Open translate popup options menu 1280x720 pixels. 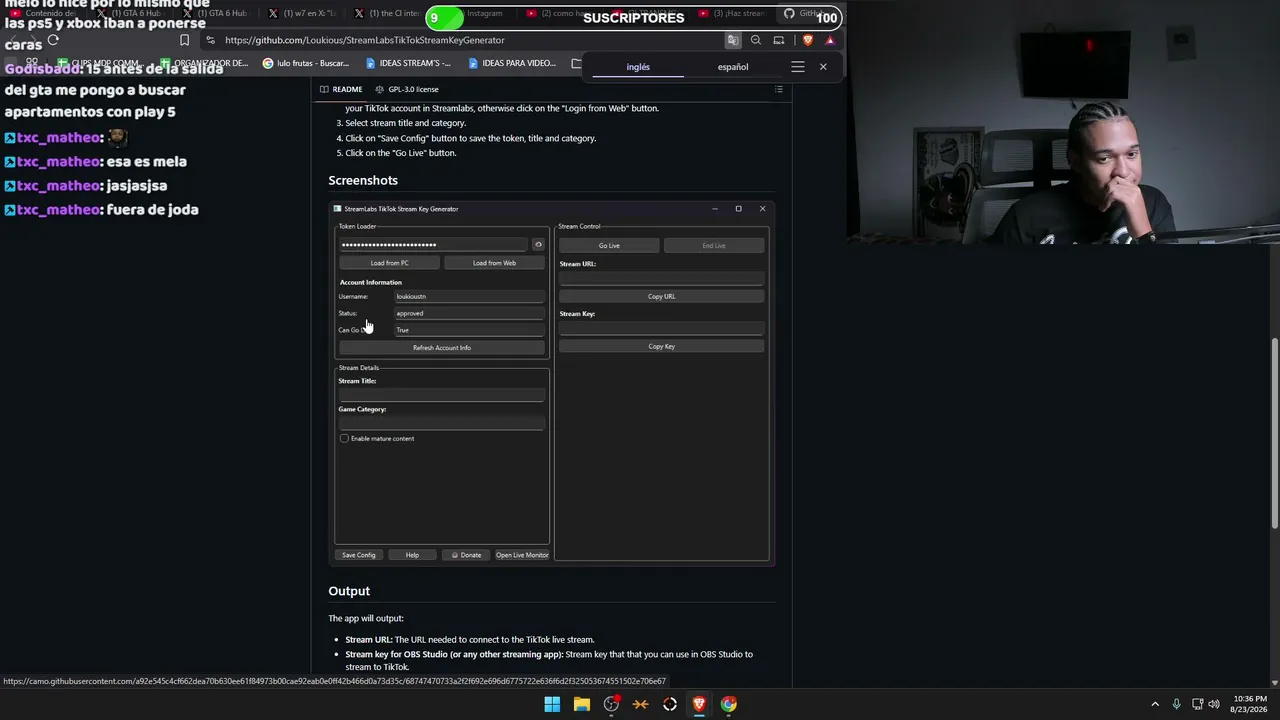click(x=797, y=67)
